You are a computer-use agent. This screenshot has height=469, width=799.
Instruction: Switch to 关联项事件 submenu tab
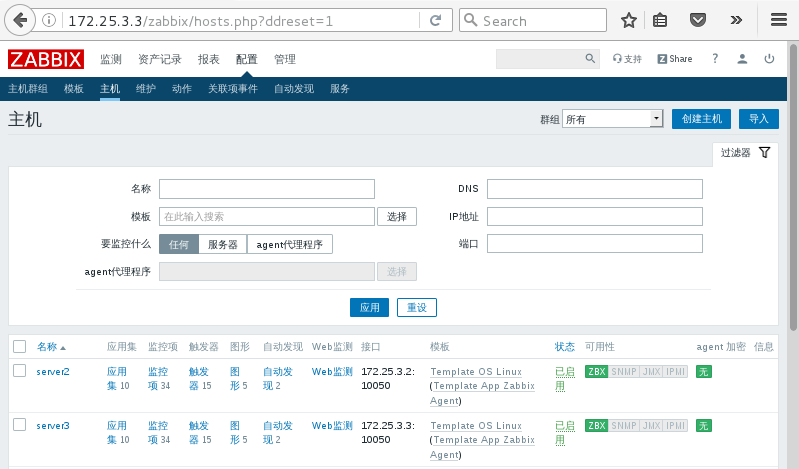[x=233, y=89]
